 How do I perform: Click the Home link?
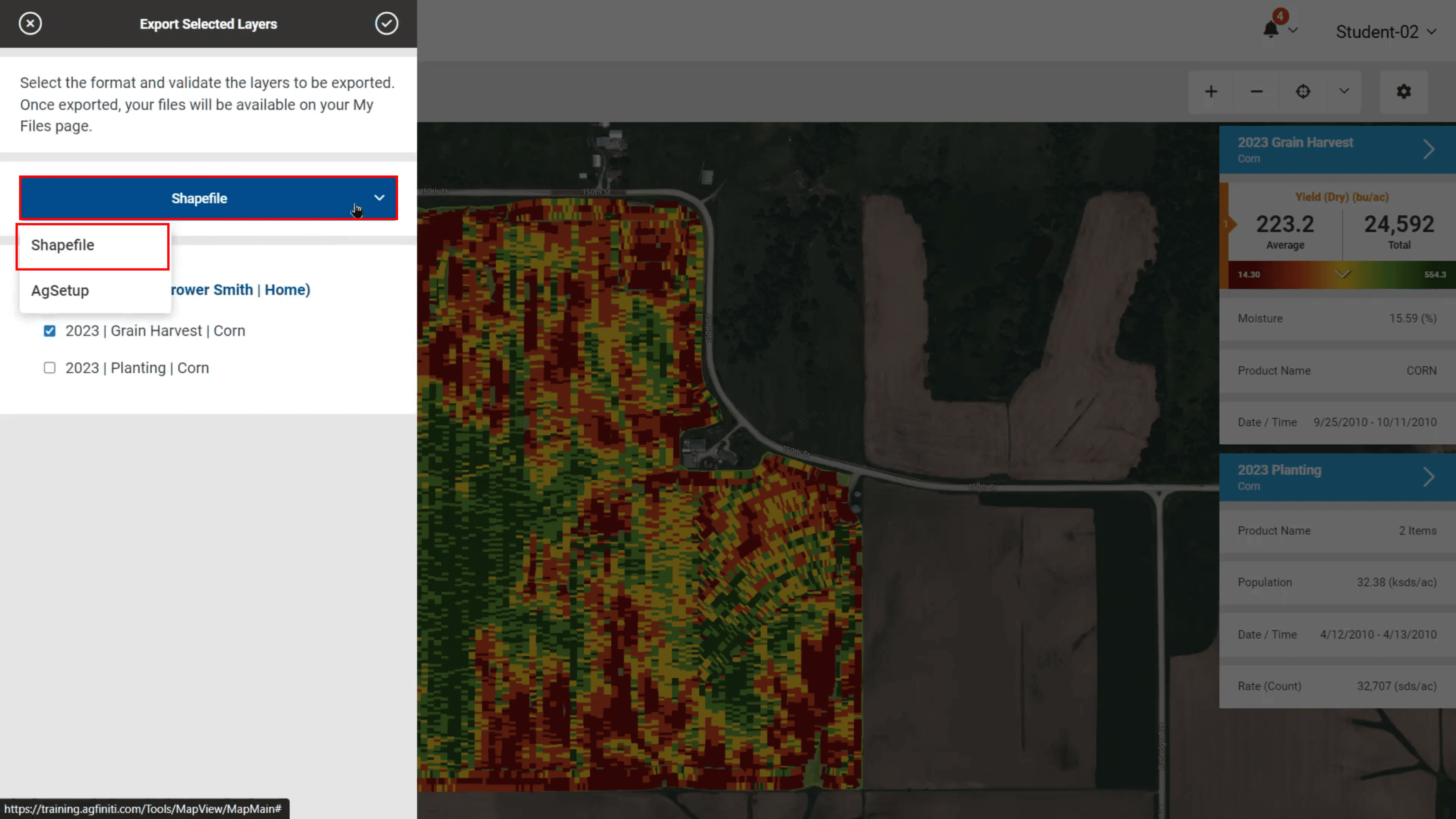click(286, 289)
